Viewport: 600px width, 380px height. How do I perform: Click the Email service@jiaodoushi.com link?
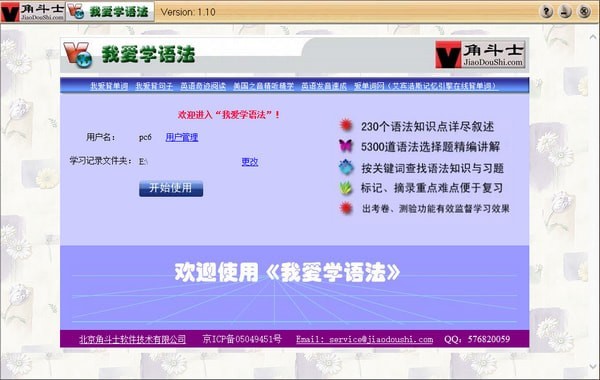point(364,339)
